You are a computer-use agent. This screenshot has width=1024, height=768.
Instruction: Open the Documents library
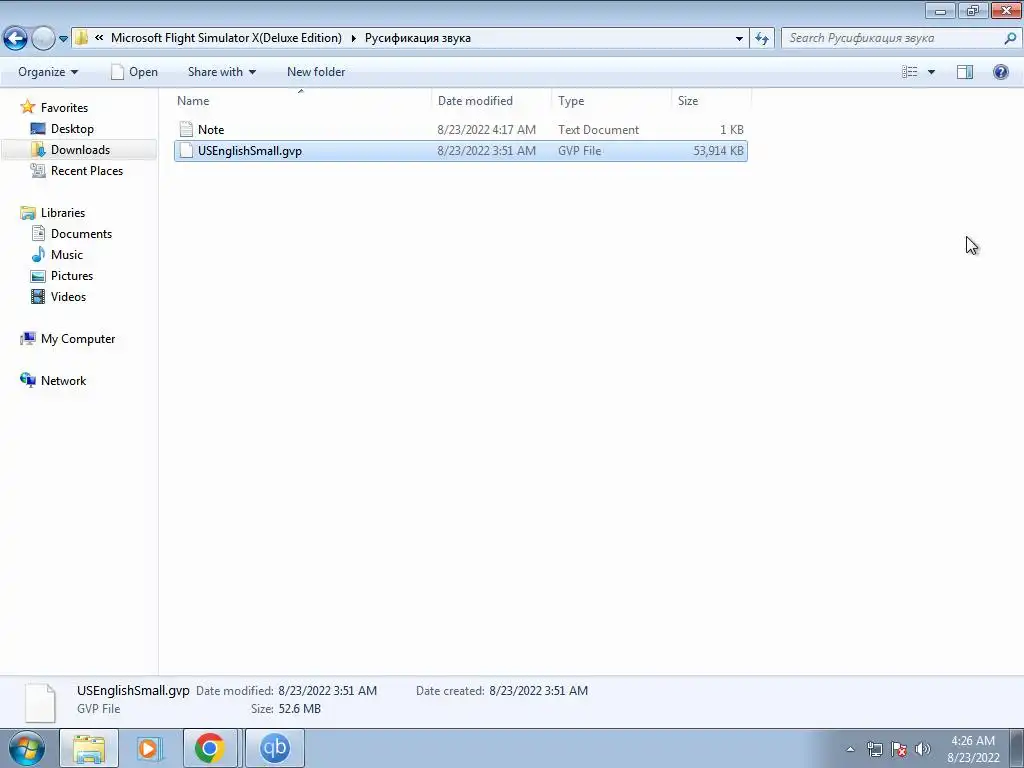[81, 234]
